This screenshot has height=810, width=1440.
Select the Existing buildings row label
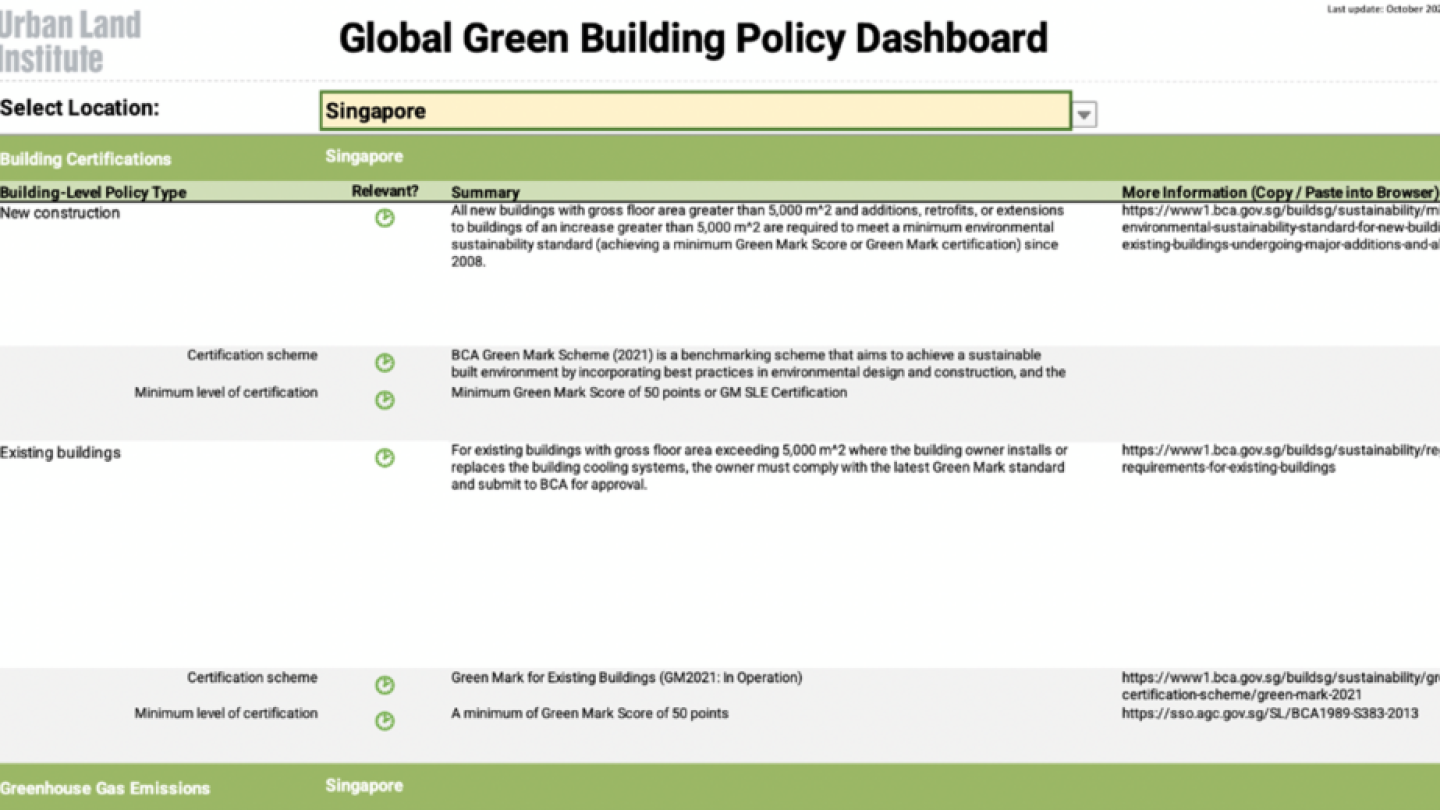pyautogui.click(x=60, y=453)
